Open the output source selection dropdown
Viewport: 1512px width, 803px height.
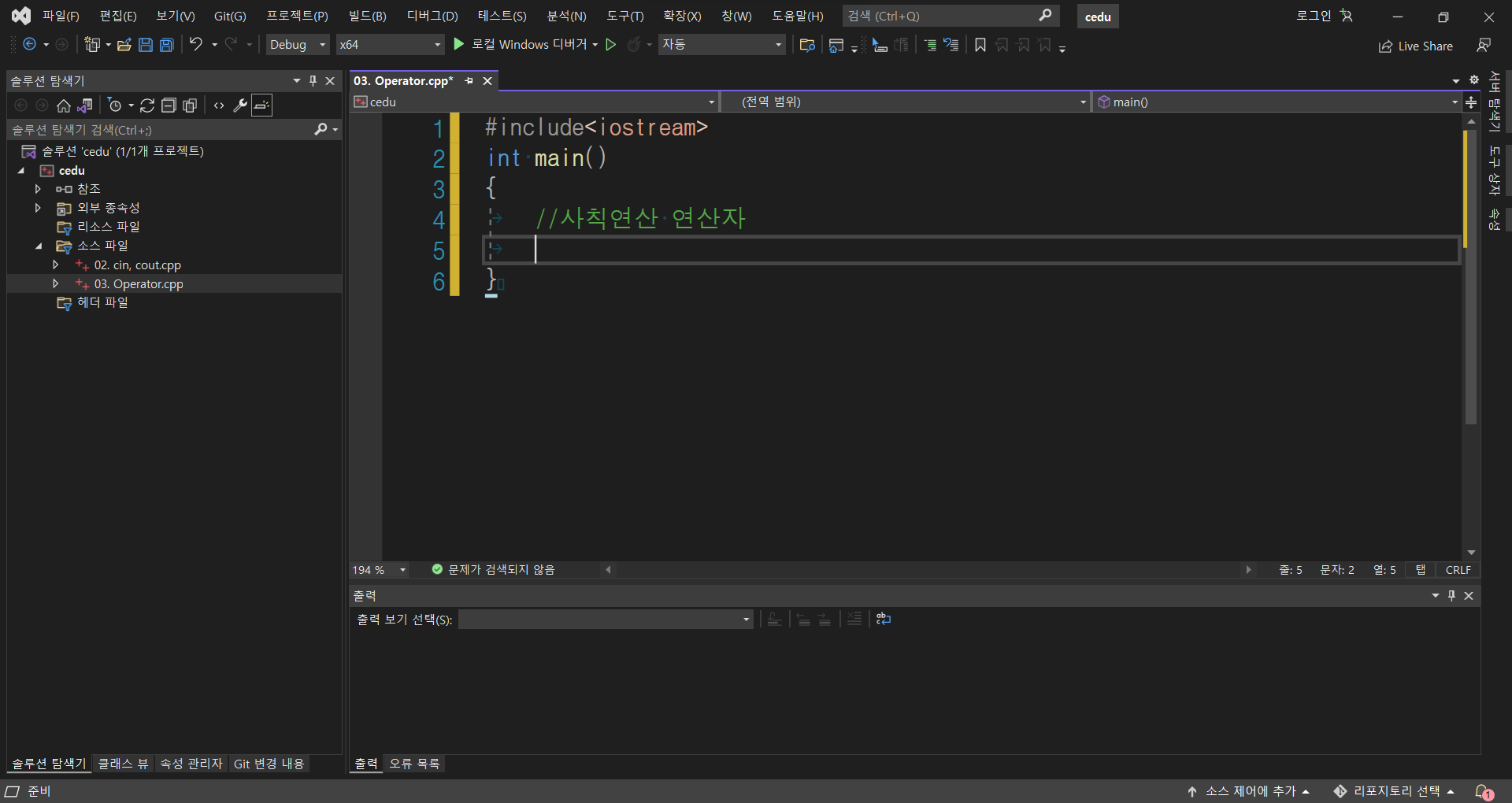coord(606,620)
